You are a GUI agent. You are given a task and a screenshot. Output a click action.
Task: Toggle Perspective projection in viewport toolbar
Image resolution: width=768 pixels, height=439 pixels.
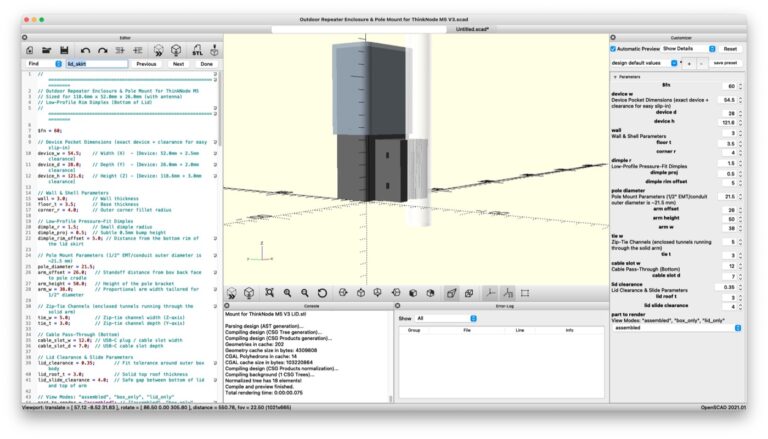coord(451,293)
